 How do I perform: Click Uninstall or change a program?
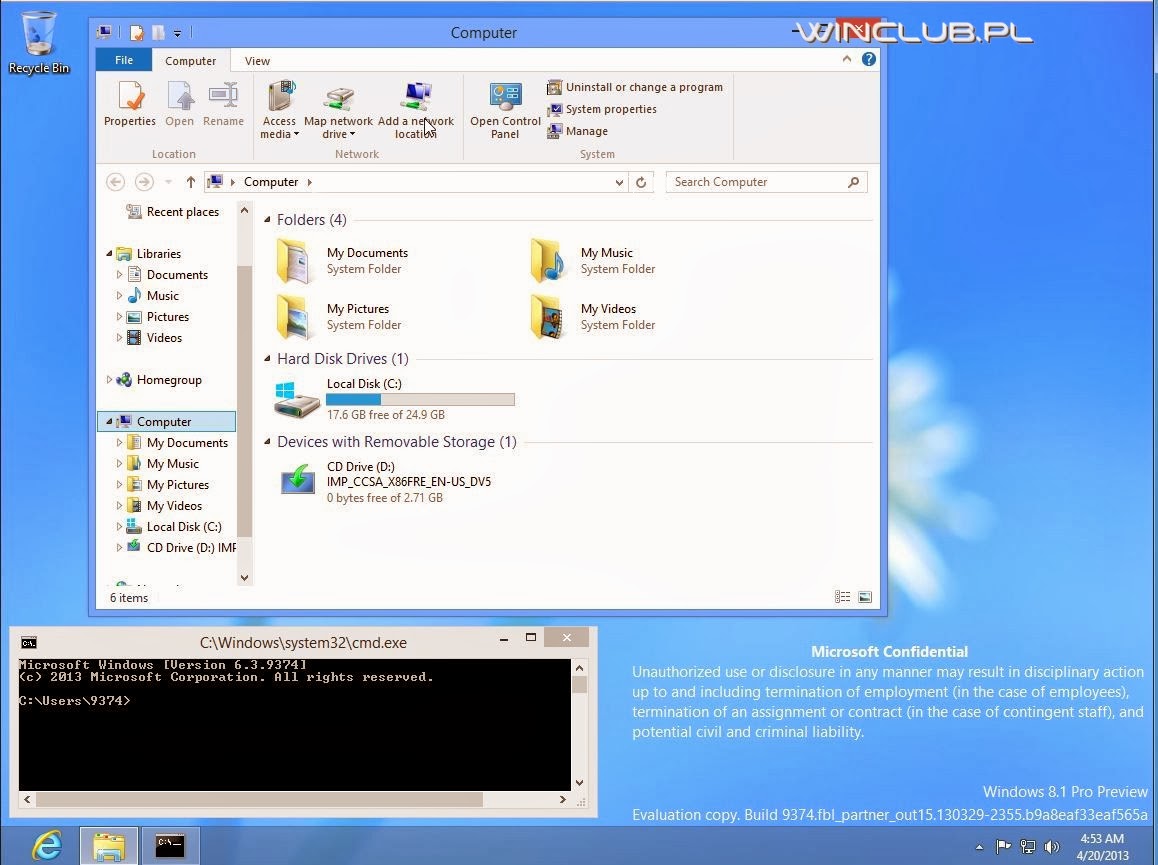(x=634, y=87)
